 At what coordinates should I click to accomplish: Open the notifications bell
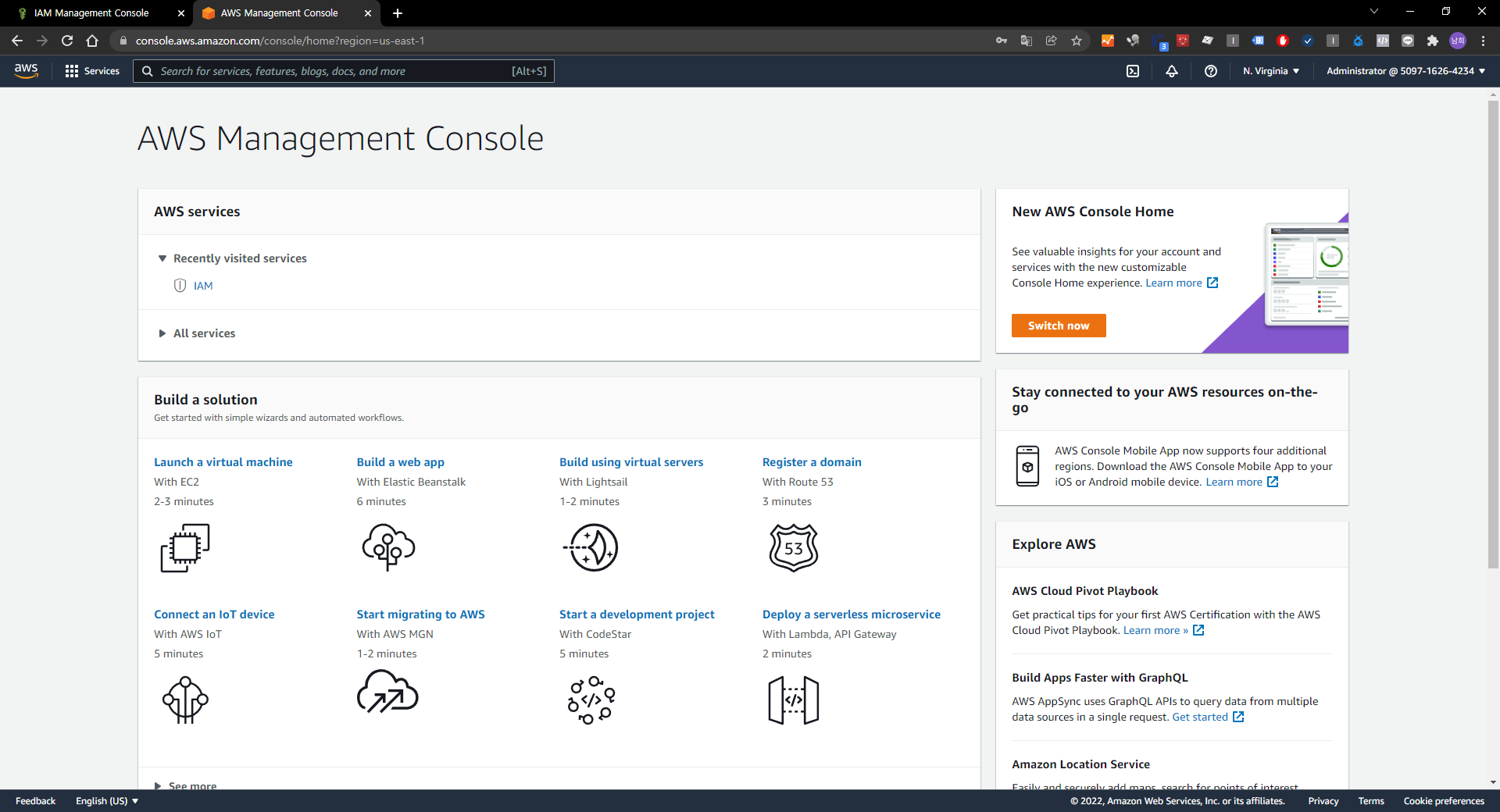point(1172,71)
